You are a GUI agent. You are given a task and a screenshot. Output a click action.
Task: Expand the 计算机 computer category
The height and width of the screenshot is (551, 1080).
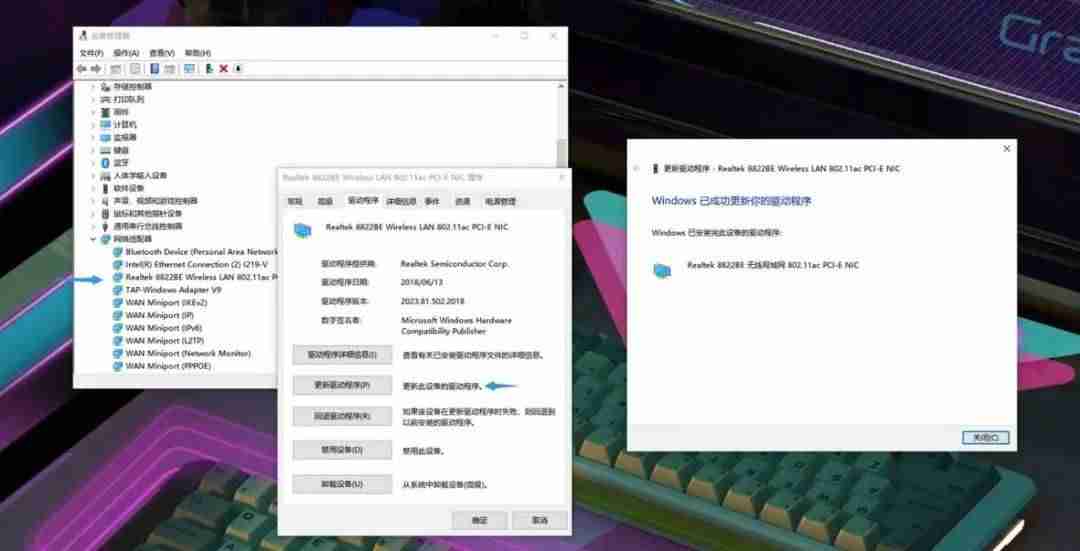pyautogui.click(x=93, y=125)
